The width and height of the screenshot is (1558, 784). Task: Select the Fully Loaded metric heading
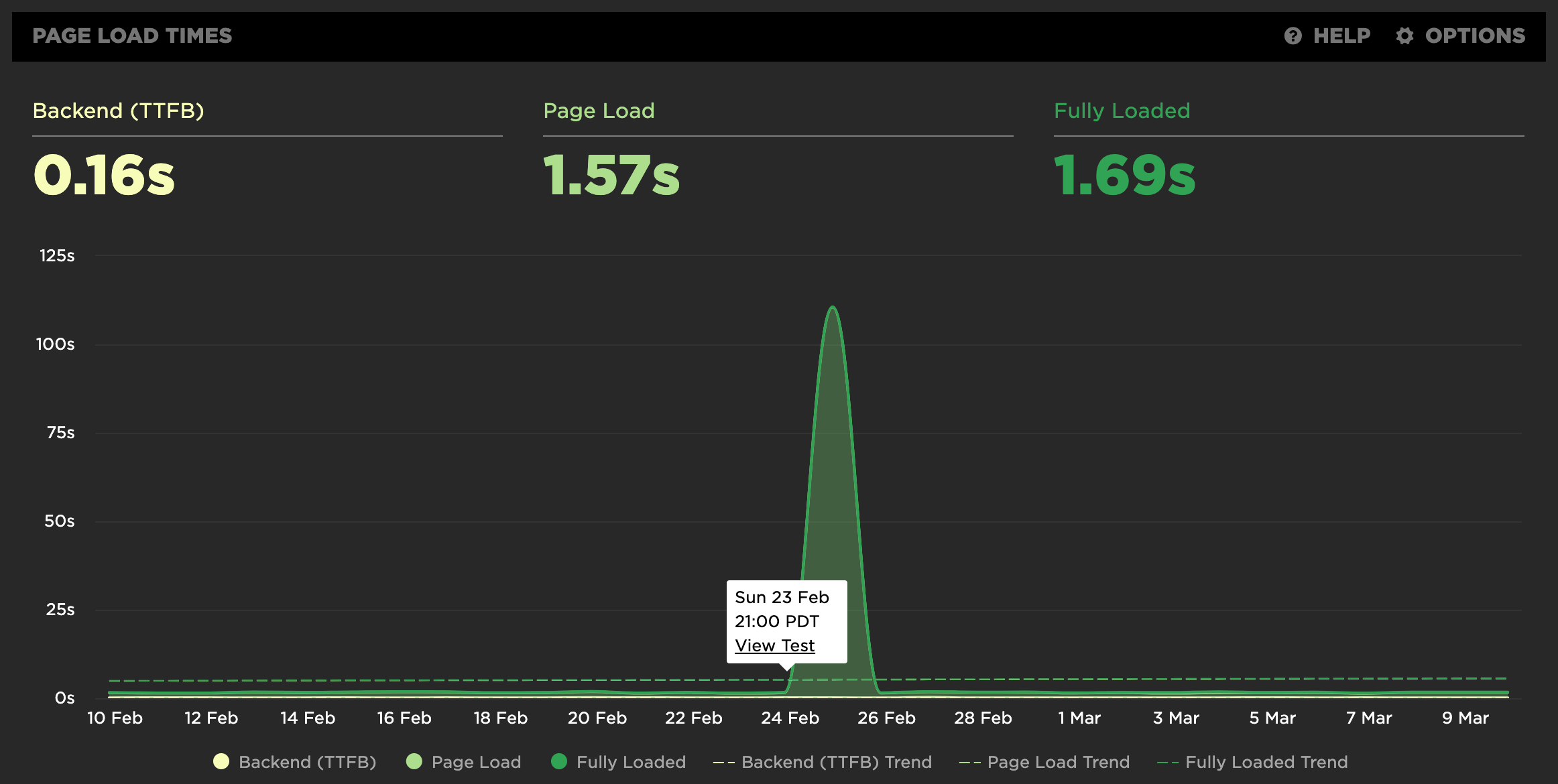1122,111
